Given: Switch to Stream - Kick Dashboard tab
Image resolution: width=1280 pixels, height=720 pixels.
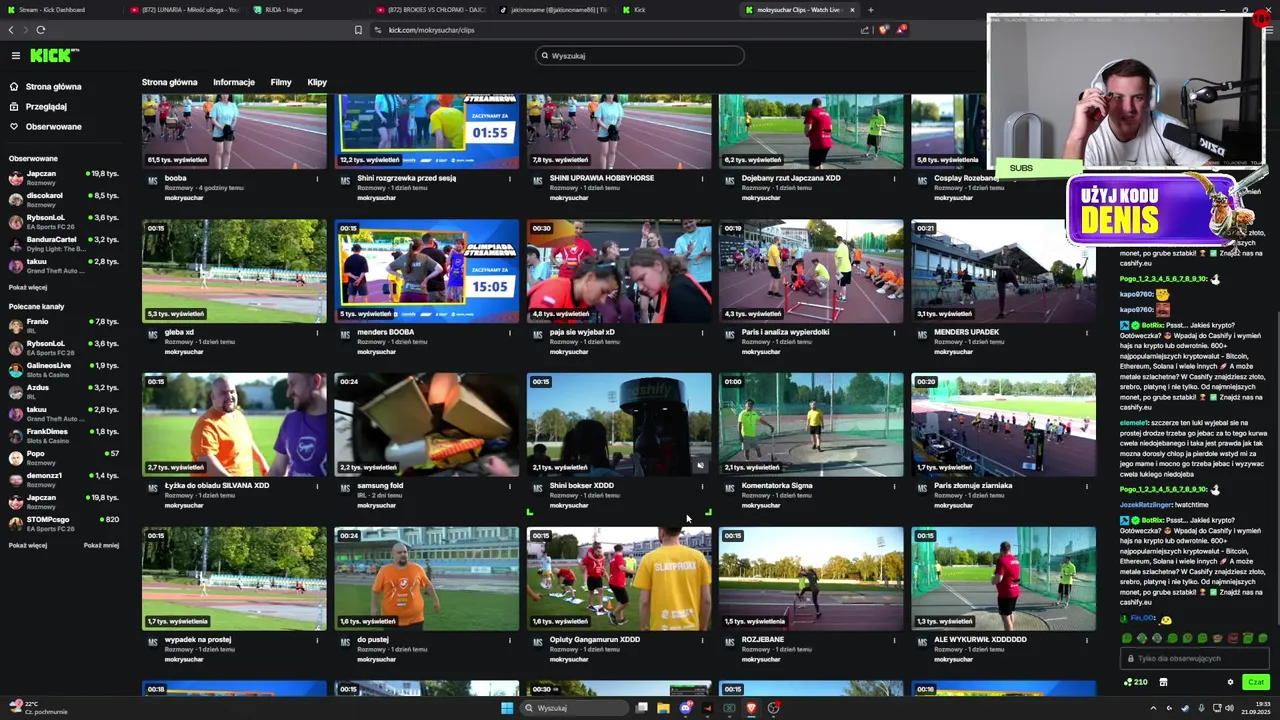Looking at the screenshot, I should (x=60, y=10).
